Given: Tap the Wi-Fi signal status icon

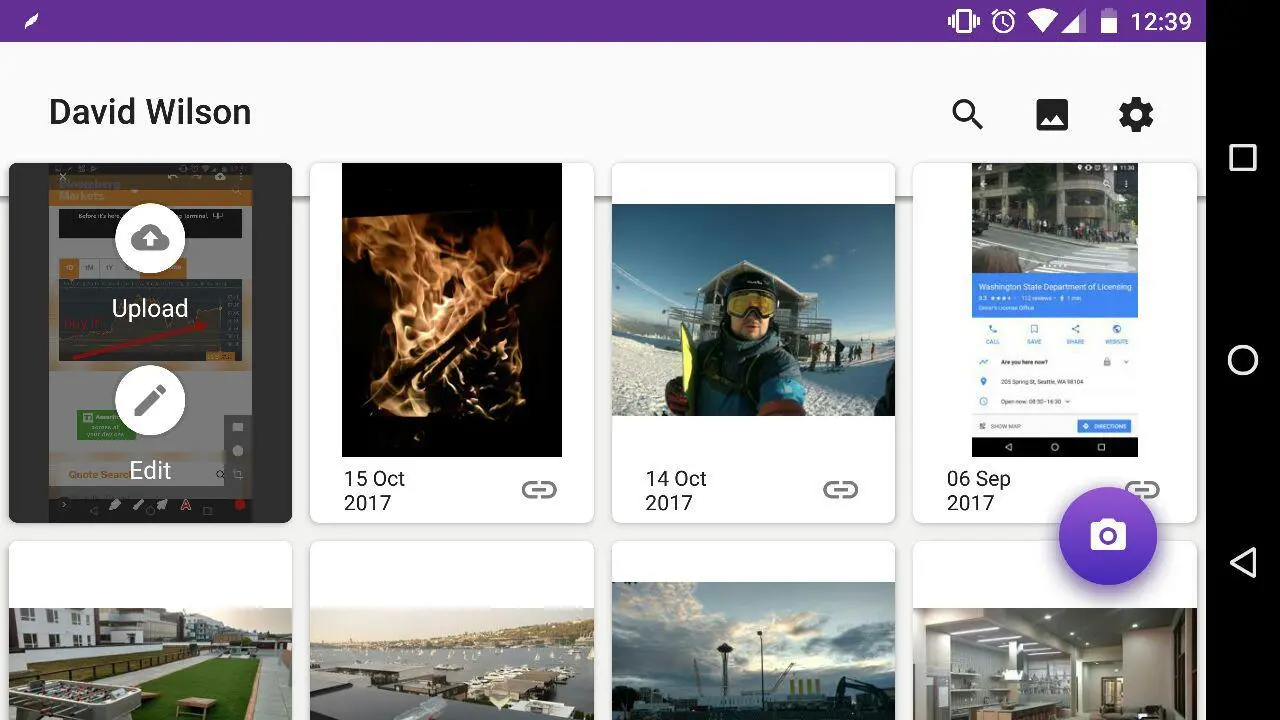Looking at the screenshot, I should (1043, 21).
